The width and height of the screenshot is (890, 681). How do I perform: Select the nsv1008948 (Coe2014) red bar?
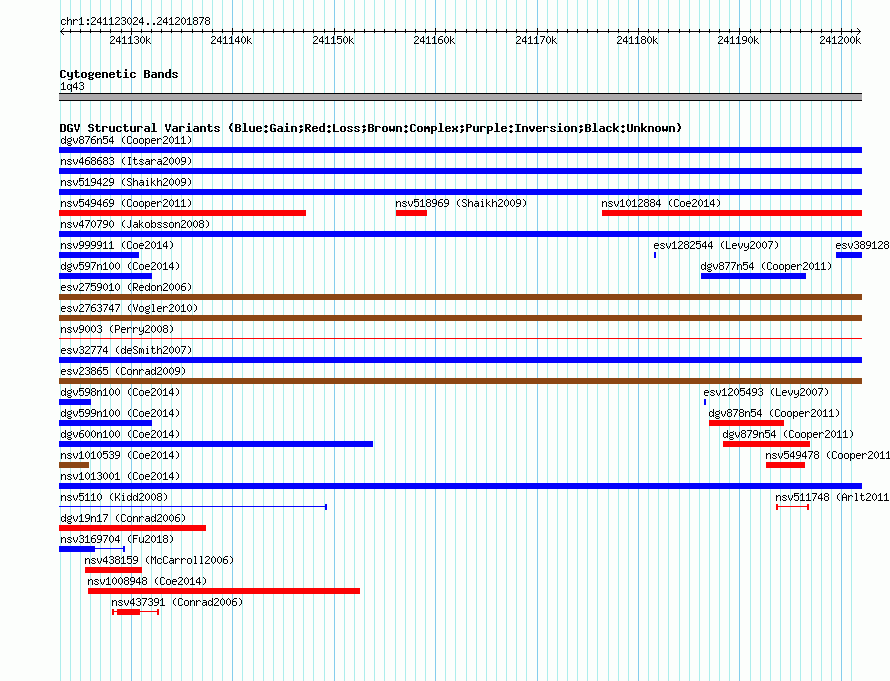224,591
